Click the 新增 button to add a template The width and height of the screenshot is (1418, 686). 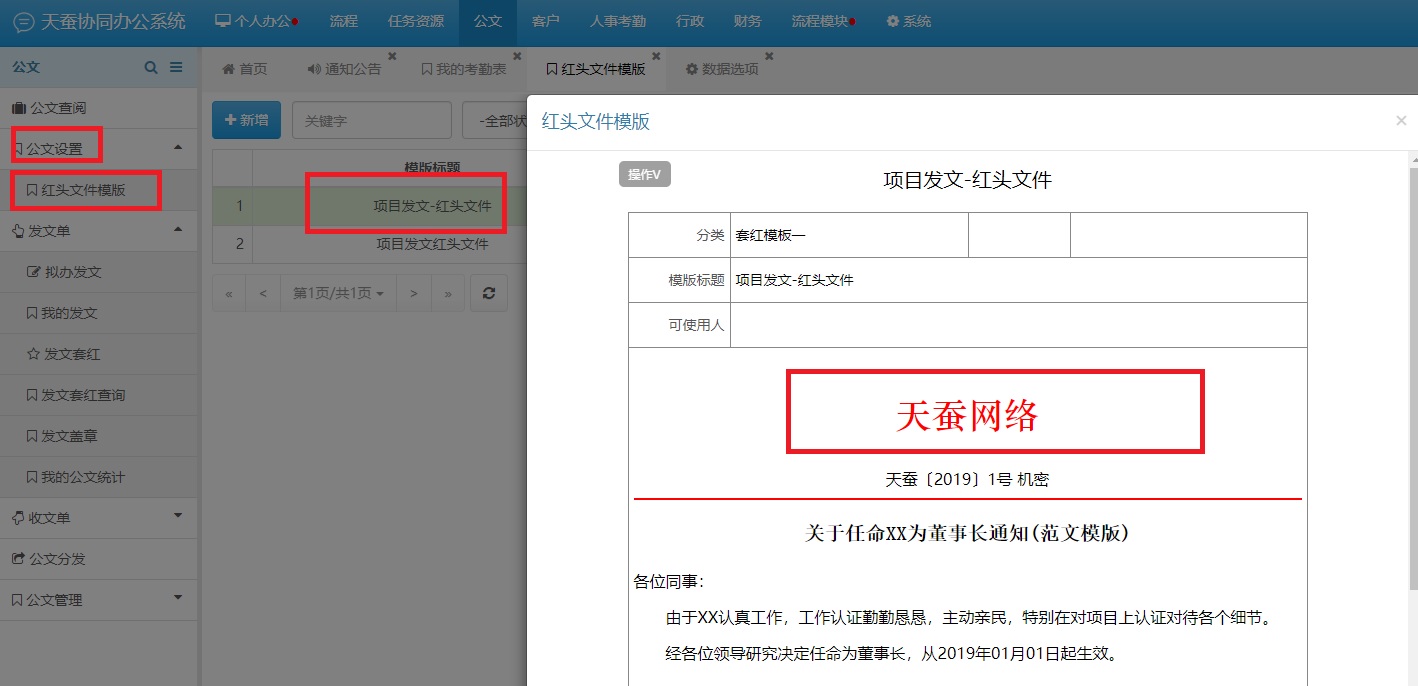click(x=246, y=119)
